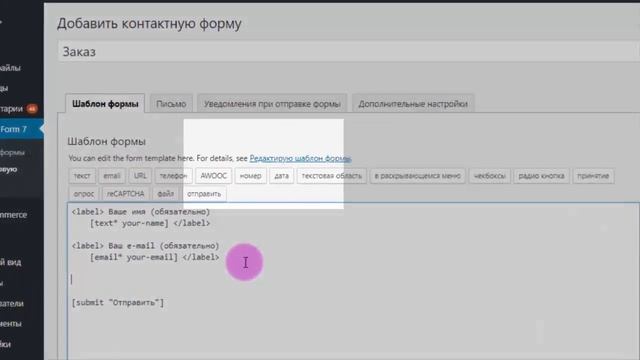The width and height of the screenshot is (640, 360).
Task: Switch to the Шаблон формы tab
Action: 105,104
